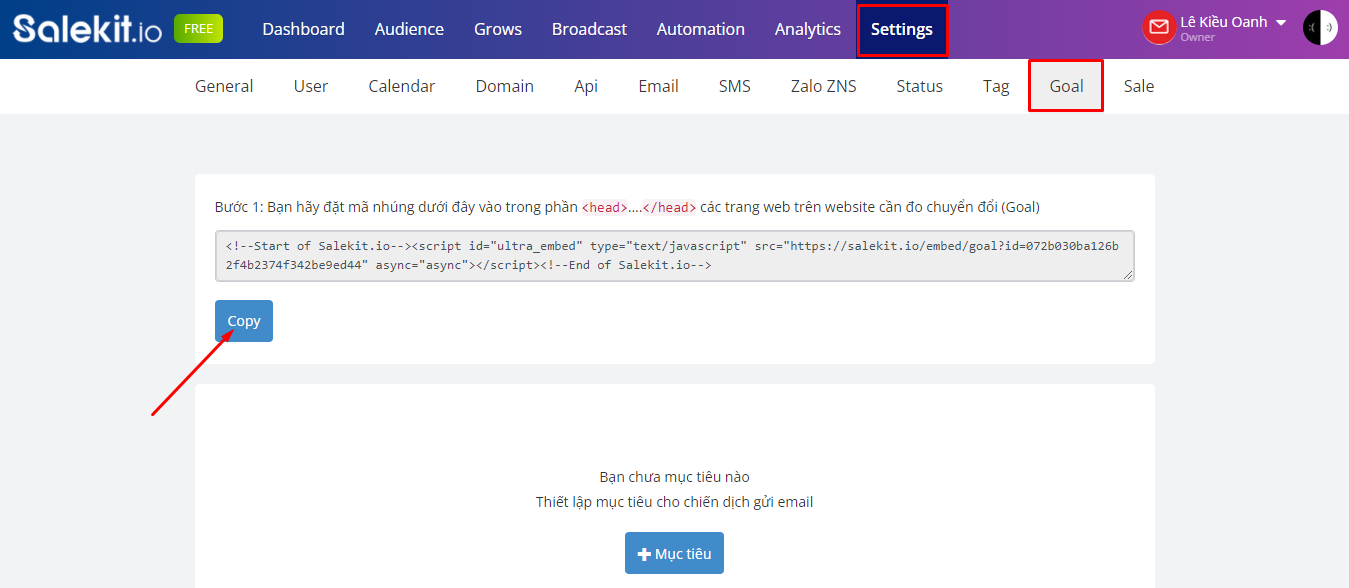The image size is (1349, 588).
Task: Select the Tag tab
Action: click(x=996, y=86)
